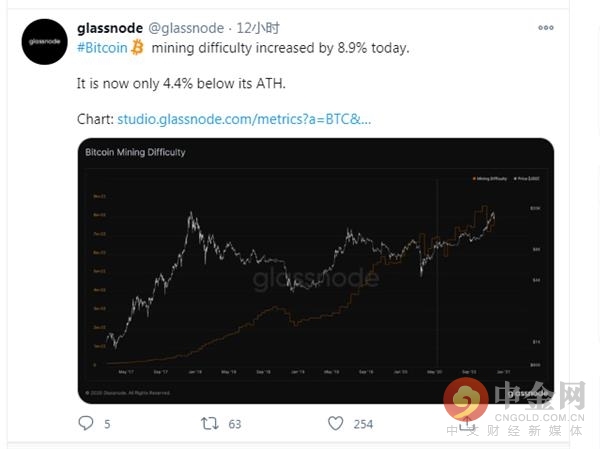Open the @glassnode handle
Image resolution: width=600 pixels, height=449 pixels.
click(x=186, y=28)
